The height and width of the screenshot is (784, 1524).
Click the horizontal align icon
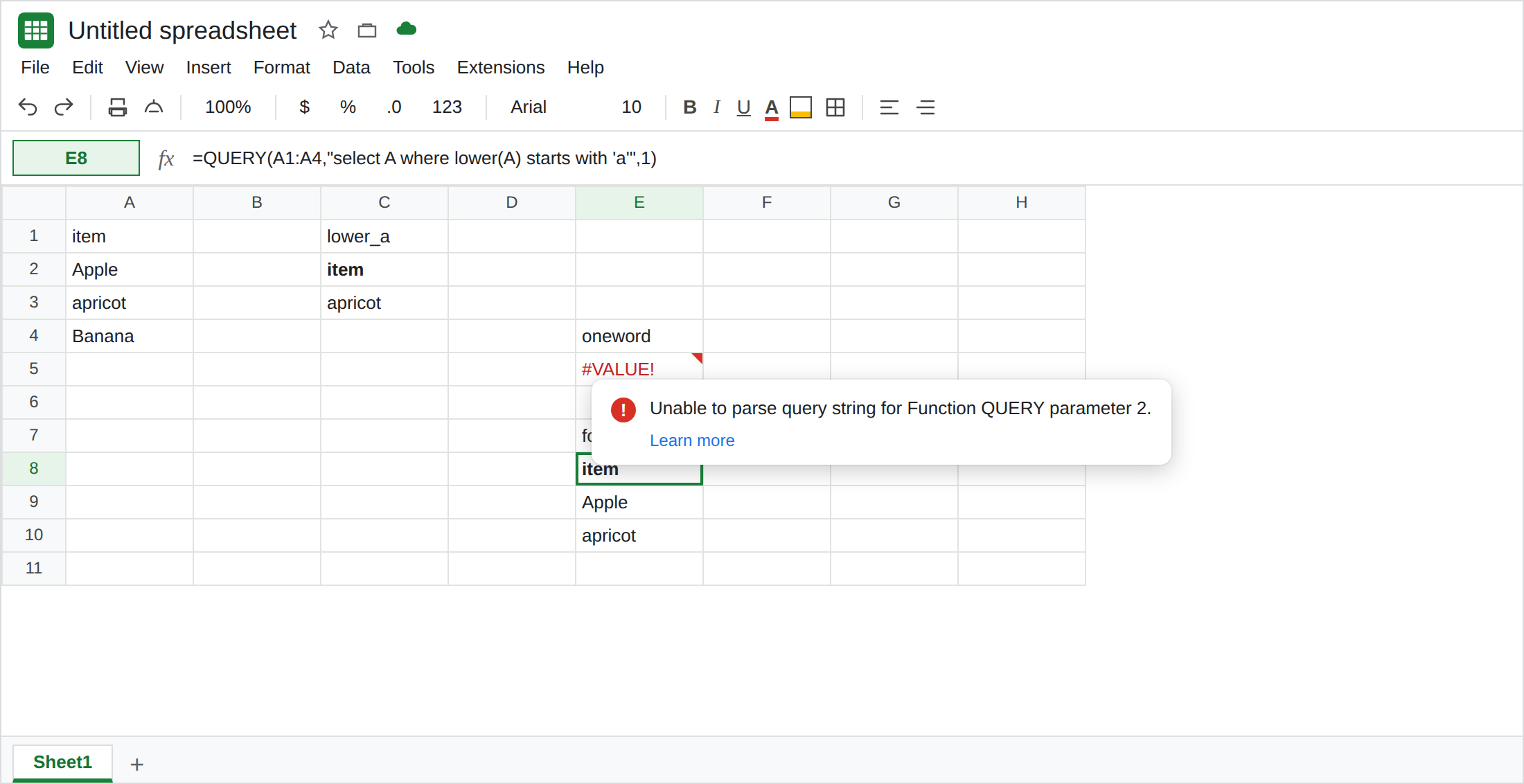click(889, 107)
